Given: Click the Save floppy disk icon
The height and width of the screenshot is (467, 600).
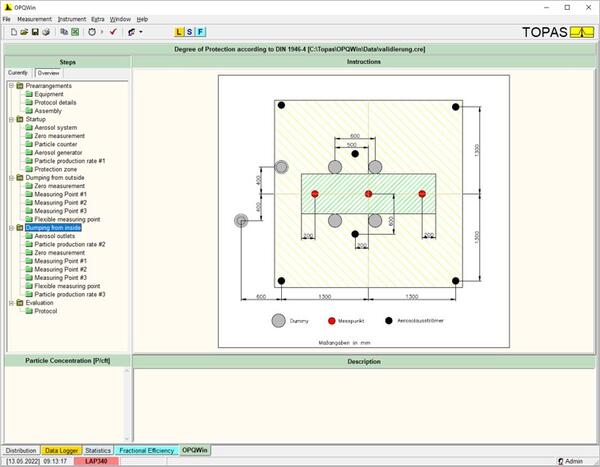Looking at the screenshot, I should [35, 32].
